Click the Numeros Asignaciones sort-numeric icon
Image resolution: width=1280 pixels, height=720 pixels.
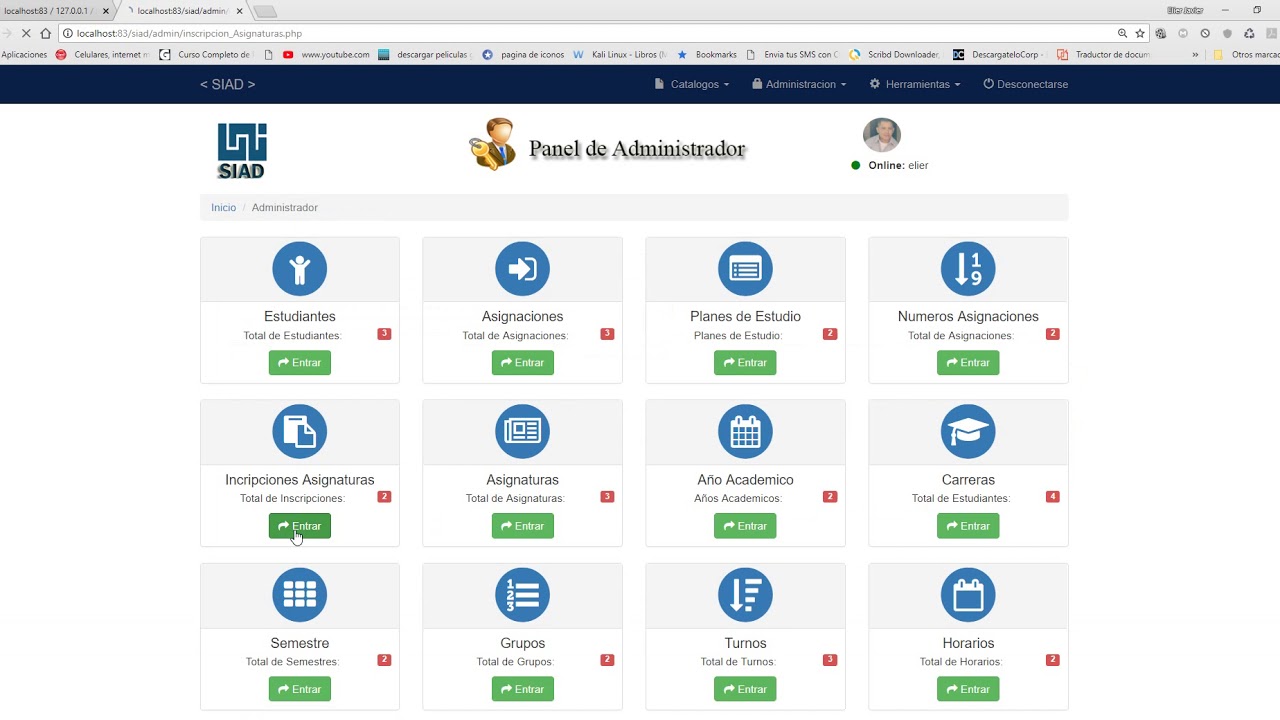(968, 269)
